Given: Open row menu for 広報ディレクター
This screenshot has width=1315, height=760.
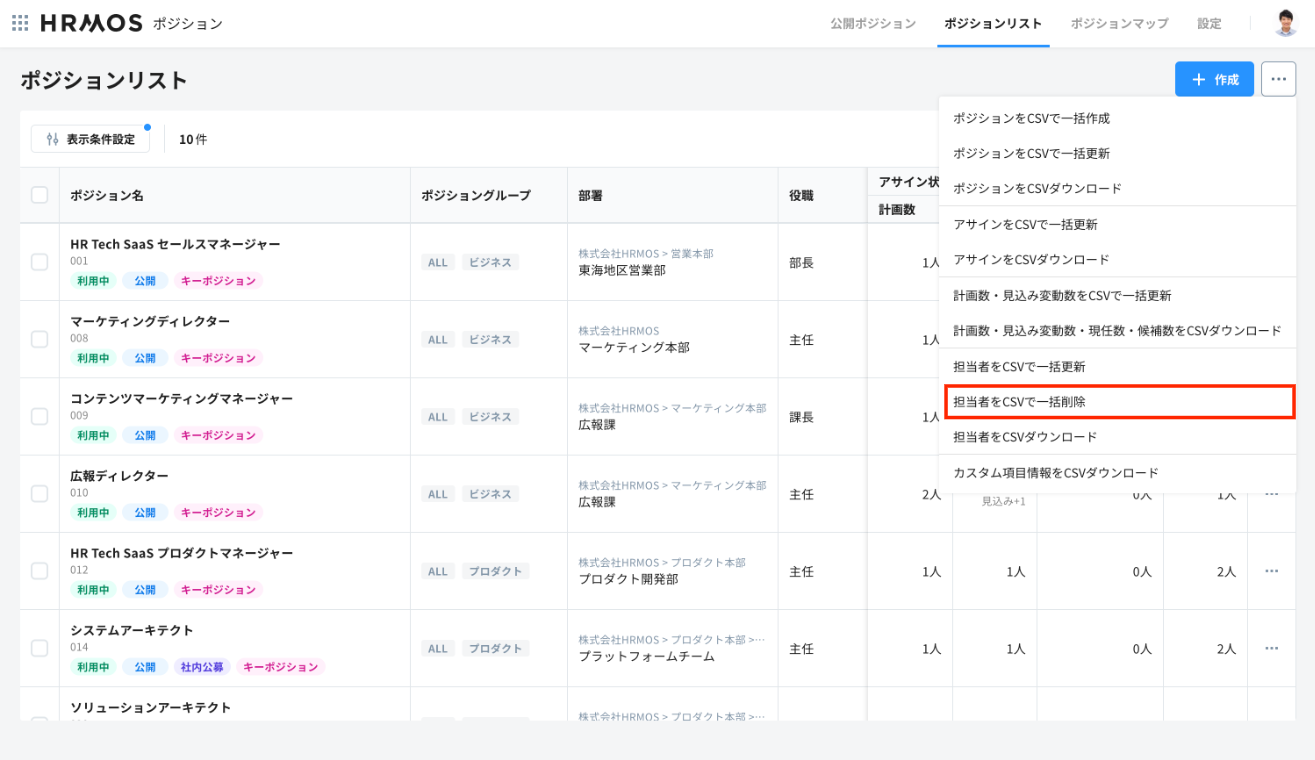Looking at the screenshot, I should pos(1271,494).
